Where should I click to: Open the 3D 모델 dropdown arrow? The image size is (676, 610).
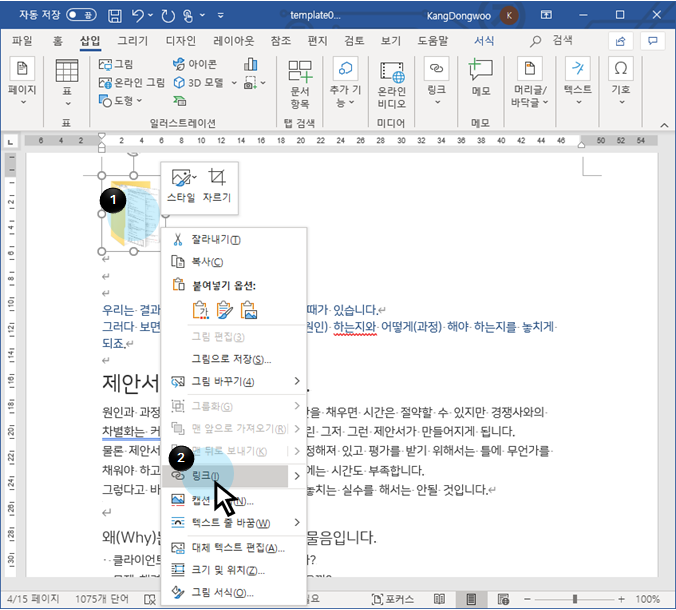(x=234, y=83)
